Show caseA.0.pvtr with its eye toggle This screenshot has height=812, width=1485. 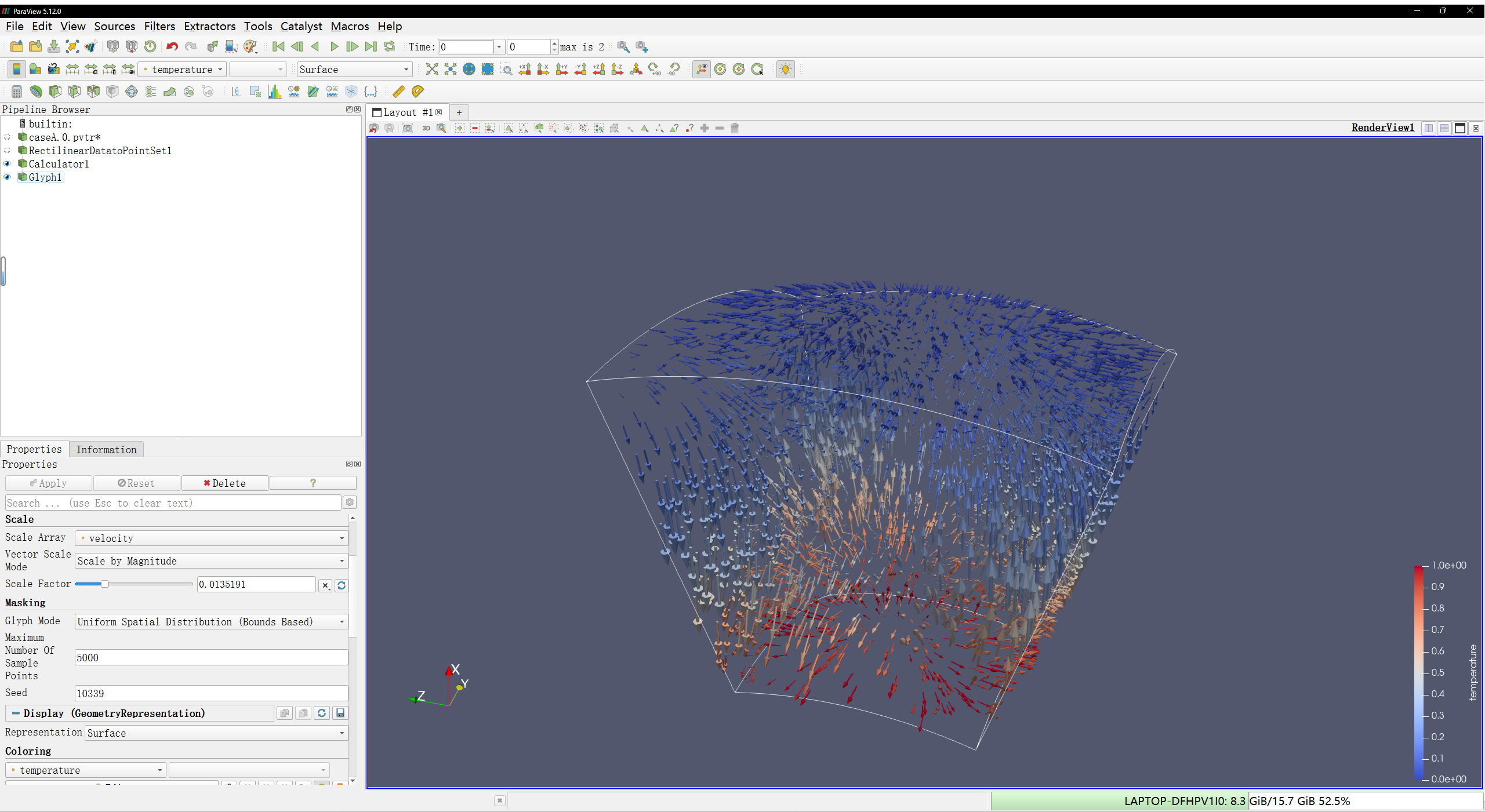coord(8,137)
